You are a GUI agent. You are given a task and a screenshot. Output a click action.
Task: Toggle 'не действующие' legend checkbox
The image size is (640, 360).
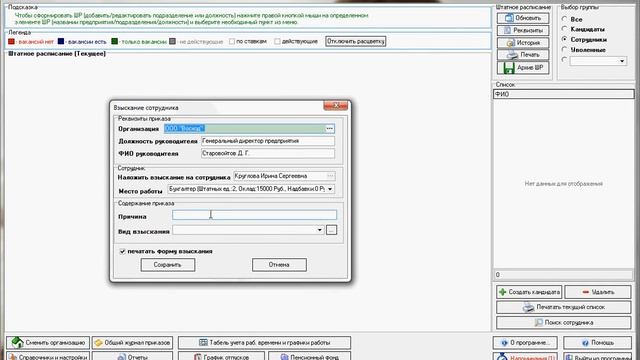173,41
